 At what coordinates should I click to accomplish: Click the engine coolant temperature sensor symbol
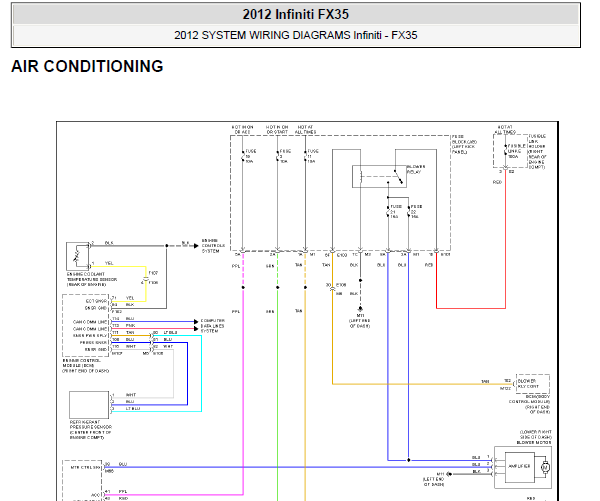77,256
